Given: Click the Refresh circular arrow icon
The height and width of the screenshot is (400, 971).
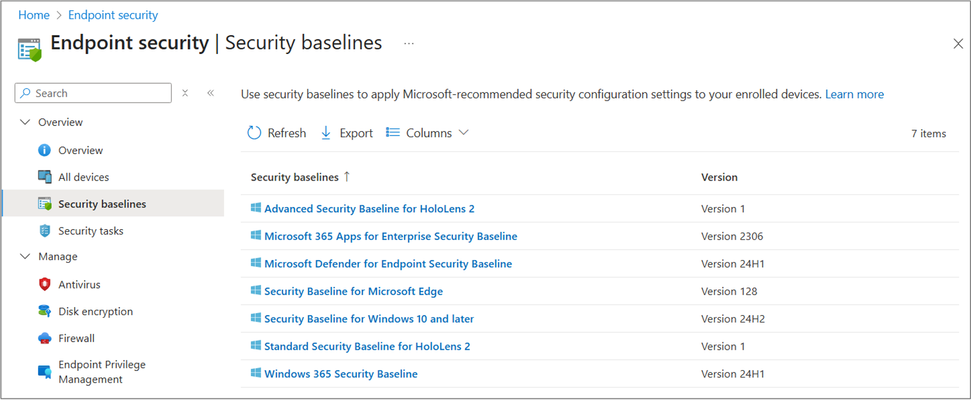Looking at the screenshot, I should pyautogui.click(x=254, y=133).
